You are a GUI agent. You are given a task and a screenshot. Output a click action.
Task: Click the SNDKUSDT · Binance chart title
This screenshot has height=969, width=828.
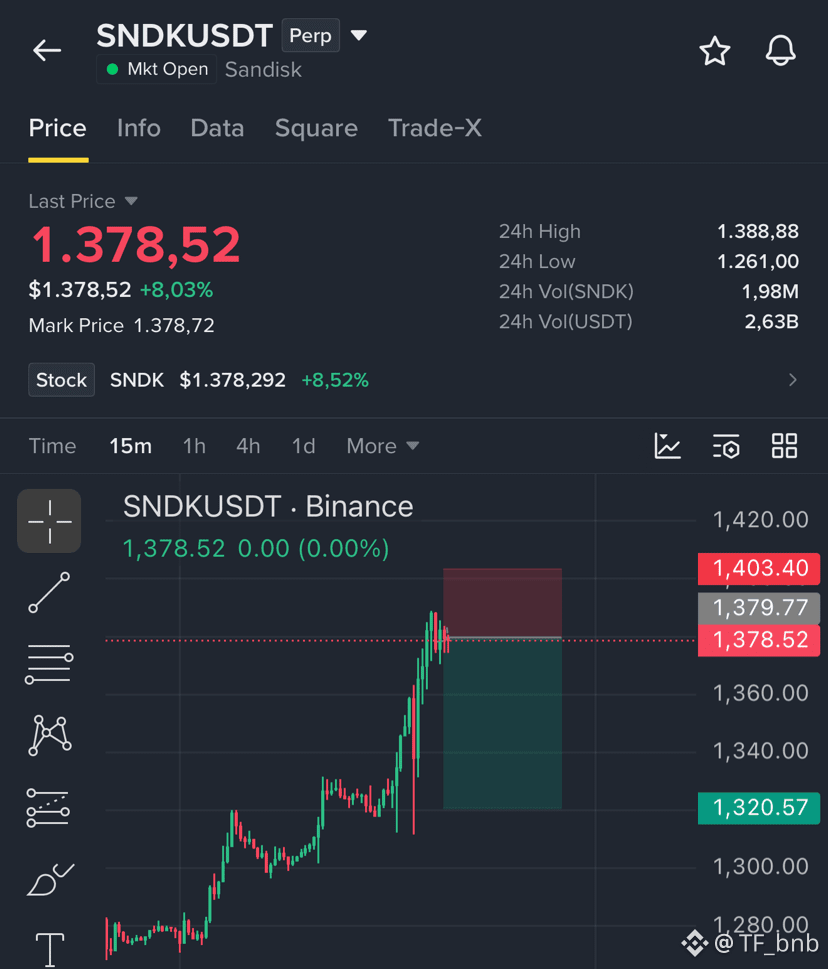(268, 507)
